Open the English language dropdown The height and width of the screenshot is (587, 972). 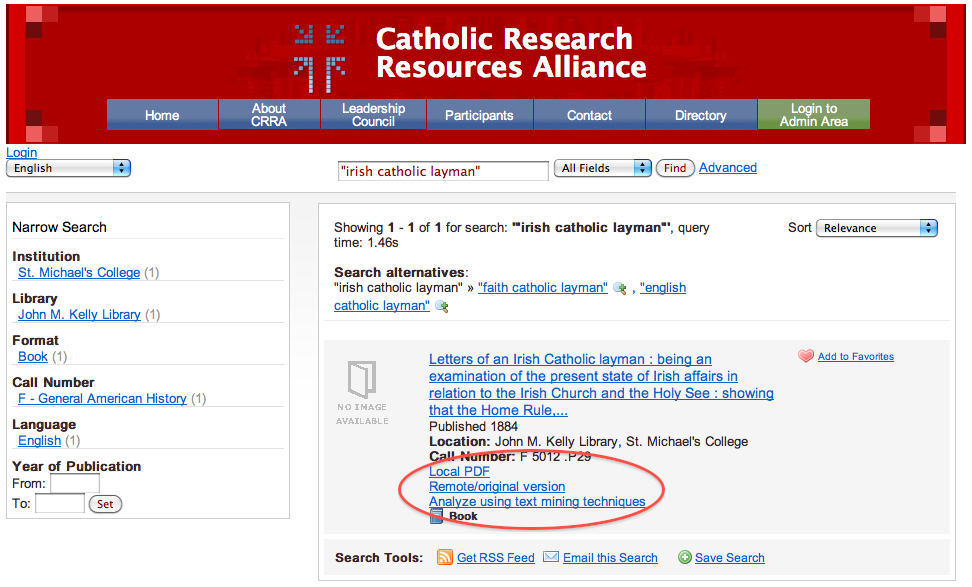click(68, 168)
